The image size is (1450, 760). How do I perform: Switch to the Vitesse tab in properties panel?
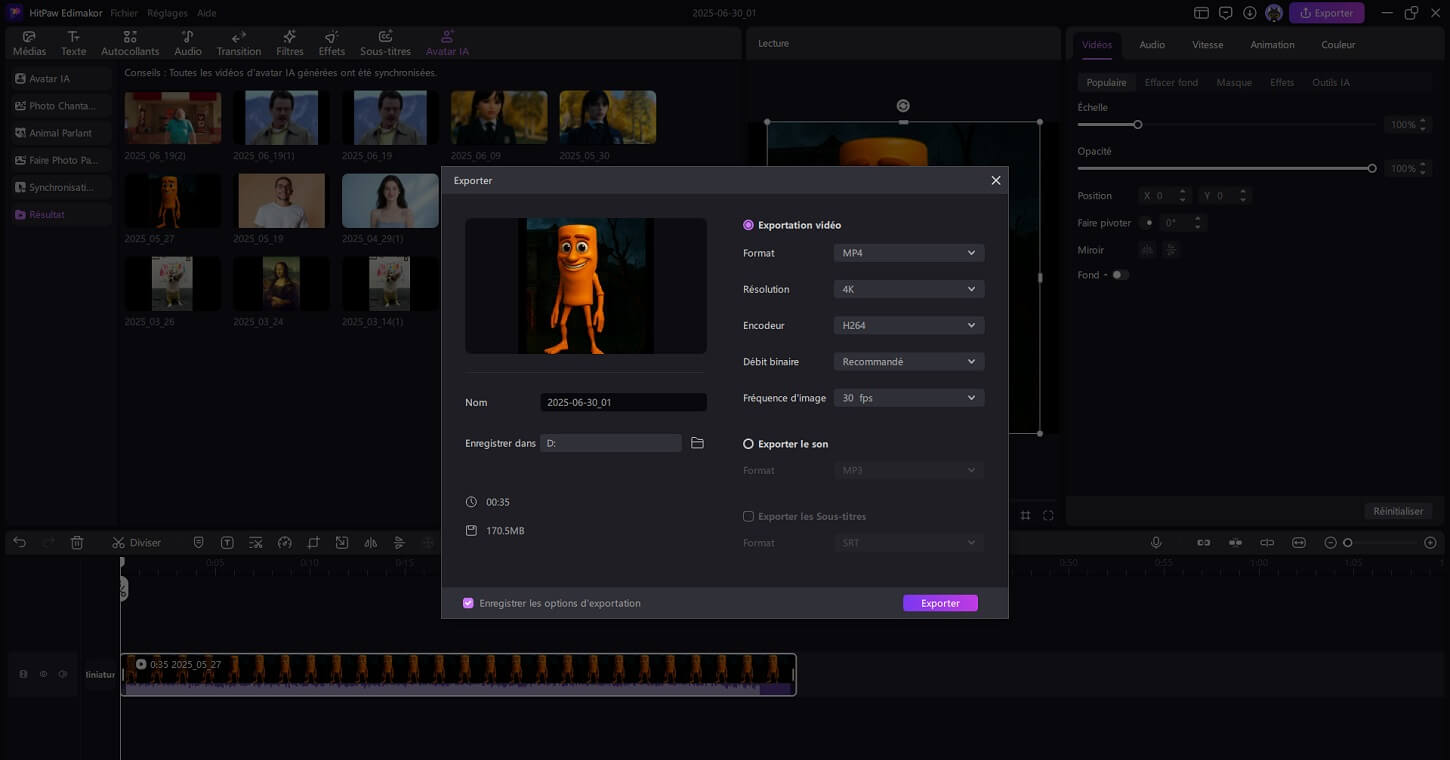click(1207, 45)
